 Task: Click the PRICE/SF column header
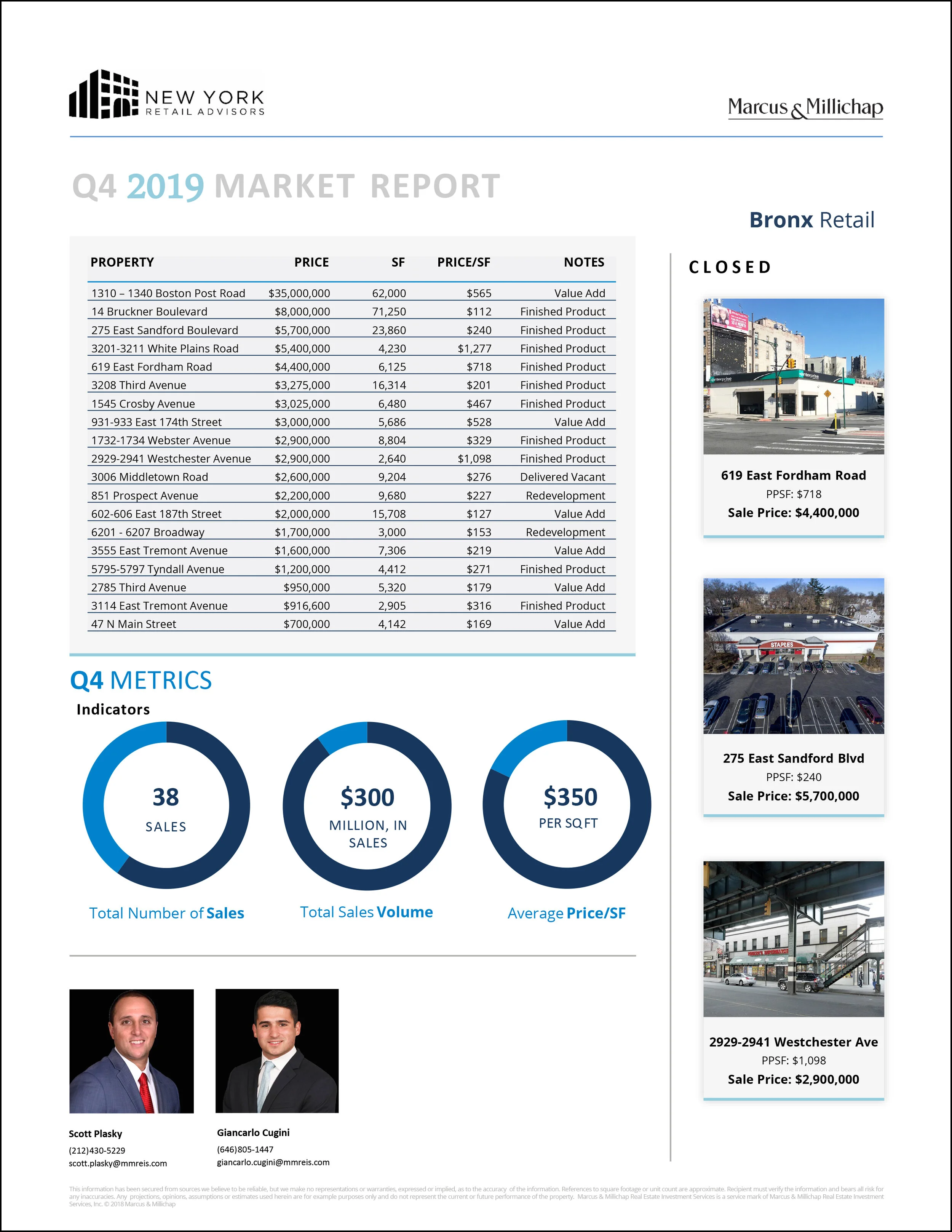point(463,262)
